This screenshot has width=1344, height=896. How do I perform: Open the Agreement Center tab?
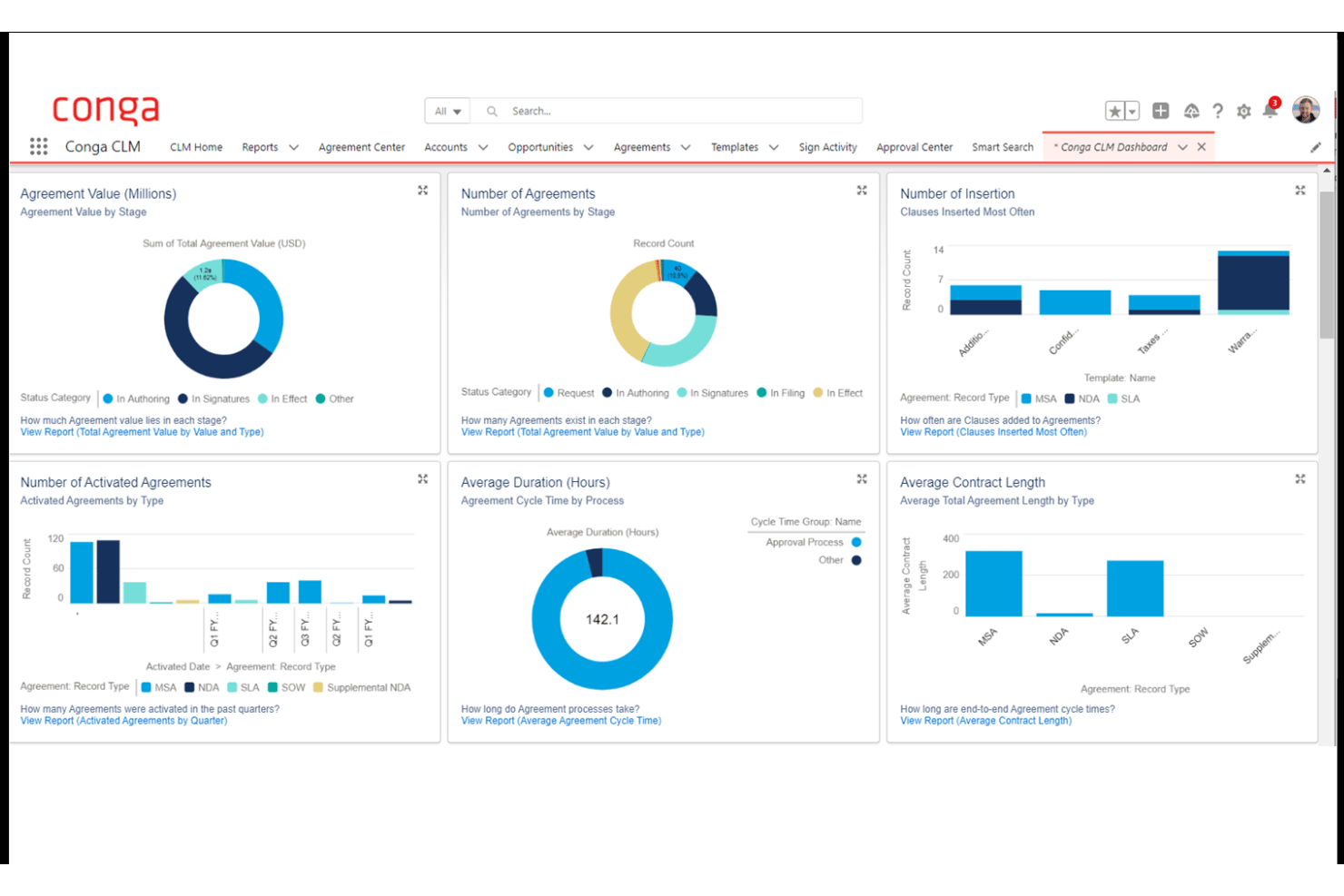pos(361,147)
